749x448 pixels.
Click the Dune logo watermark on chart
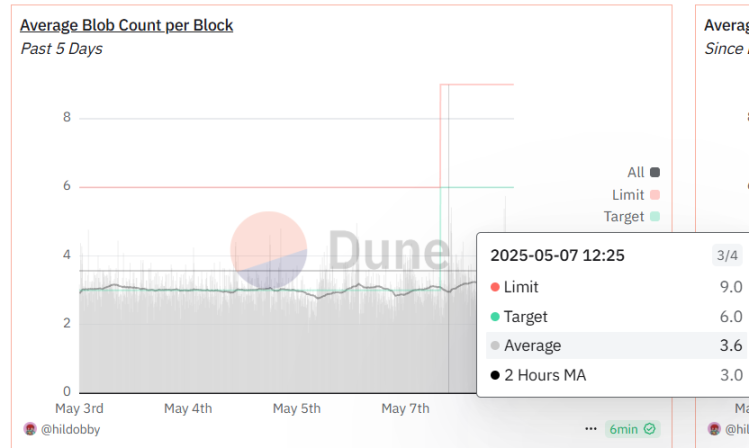pyautogui.click(x=340, y=250)
